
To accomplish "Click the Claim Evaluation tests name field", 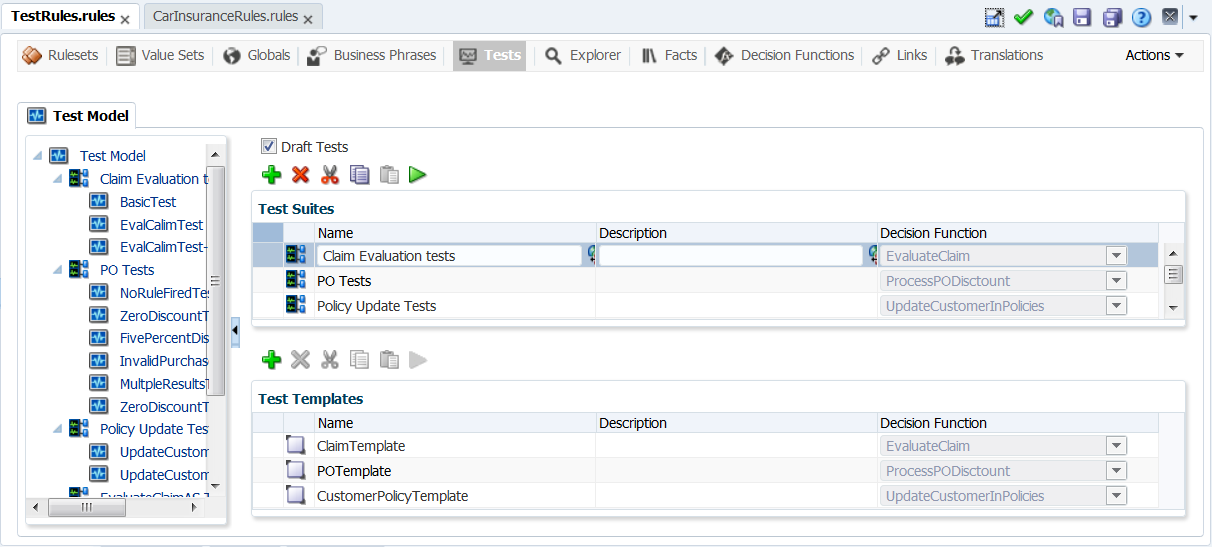I will click(449, 256).
